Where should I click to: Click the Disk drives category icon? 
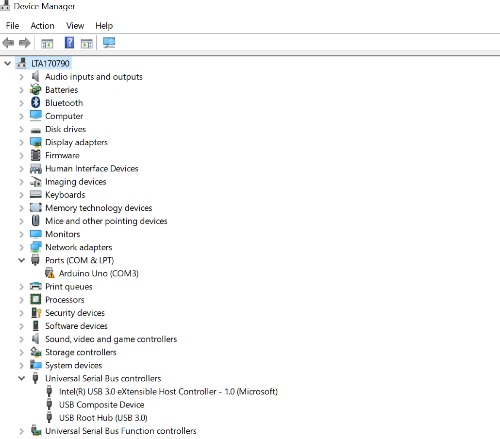click(35, 130)
